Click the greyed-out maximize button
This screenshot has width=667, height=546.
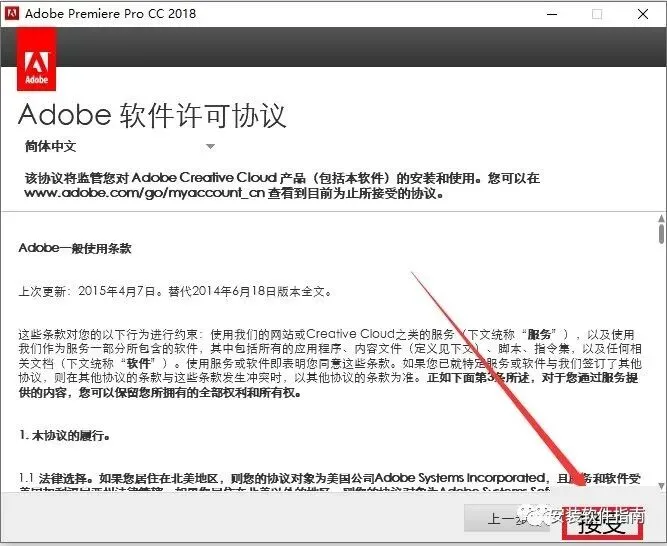[597, 14]
